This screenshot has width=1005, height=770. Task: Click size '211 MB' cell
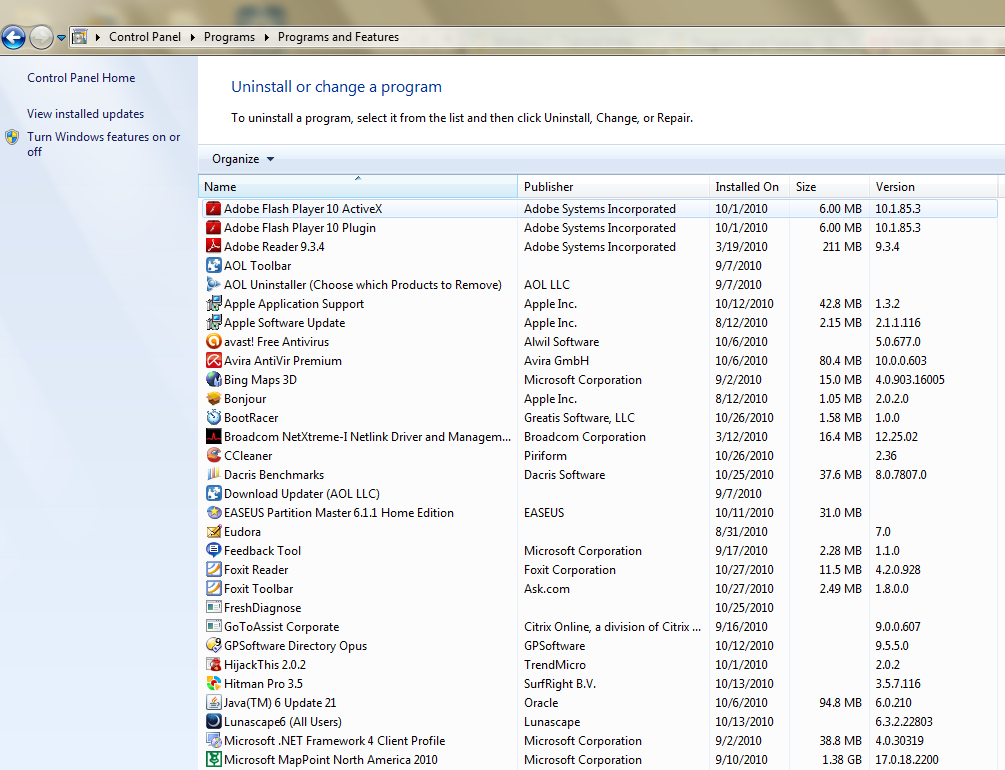[x=842, y=247]
